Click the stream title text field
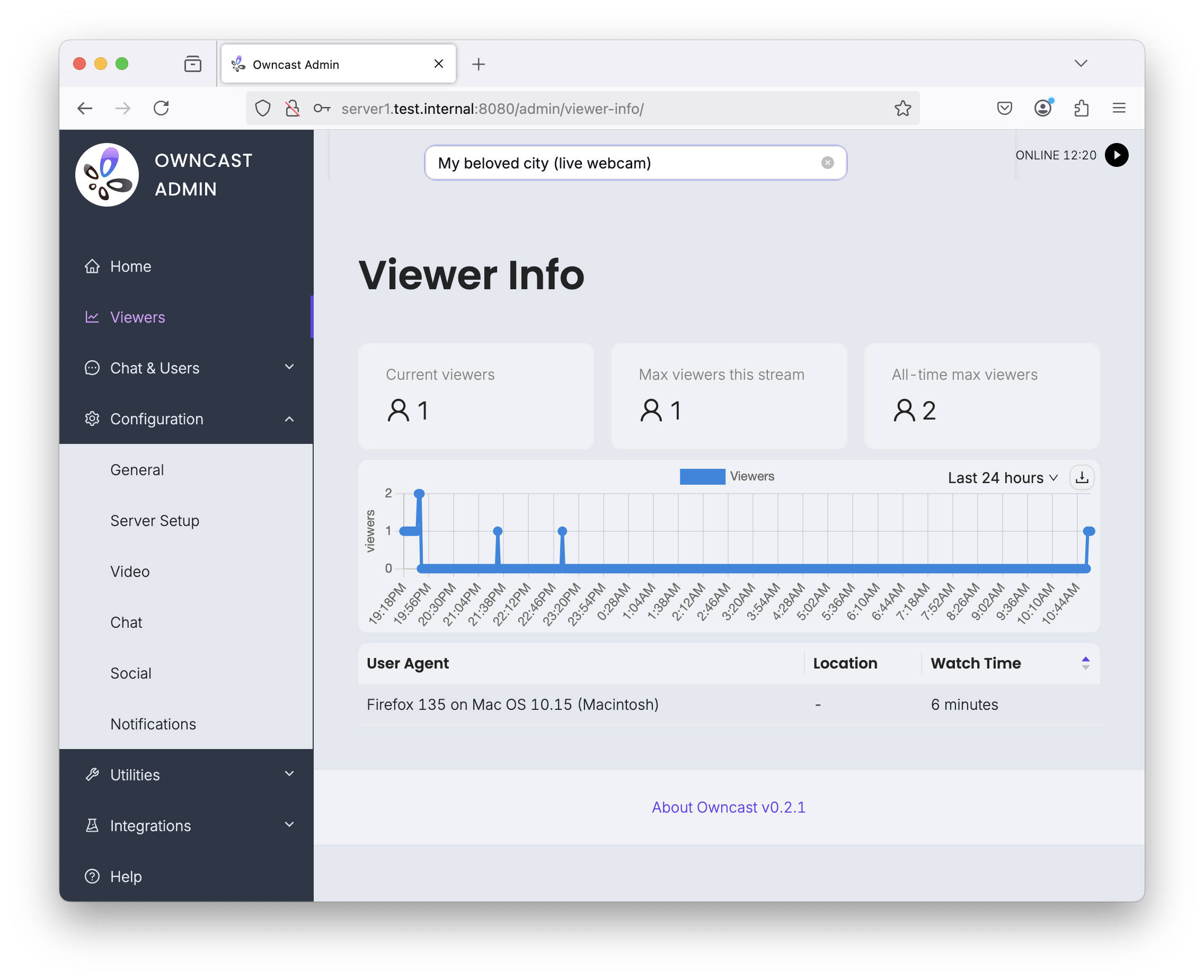 [621, 163]
